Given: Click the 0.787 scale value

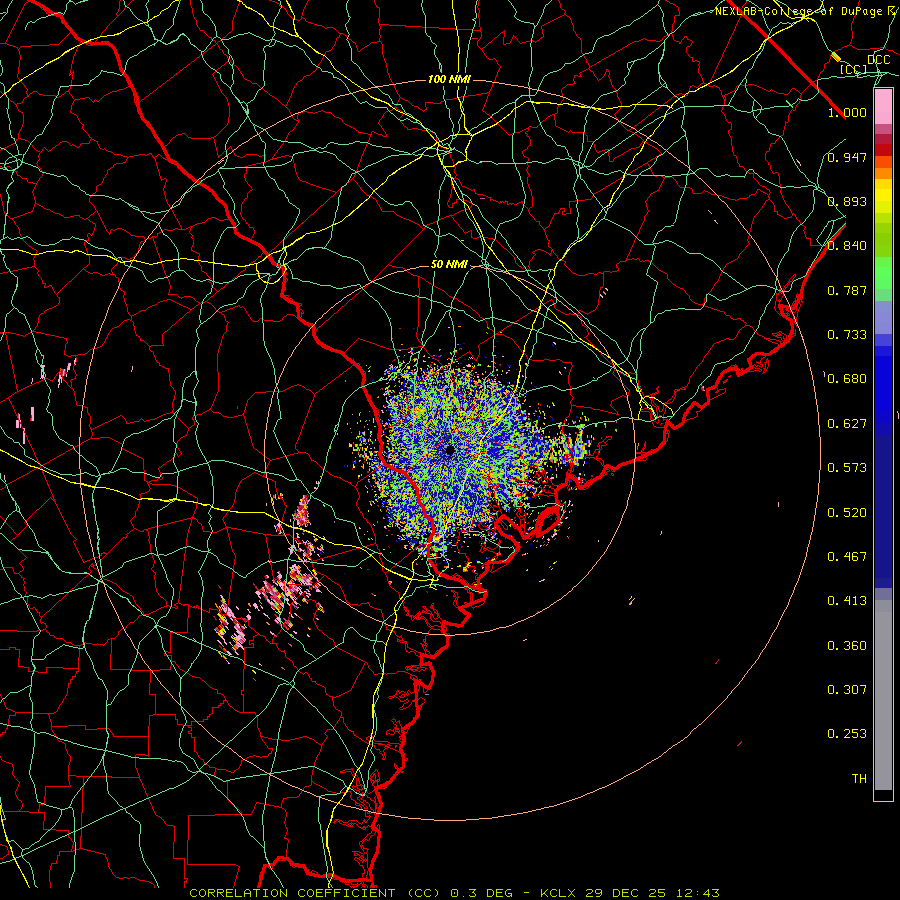Looking at the screenshot, I should coord(847,290).
